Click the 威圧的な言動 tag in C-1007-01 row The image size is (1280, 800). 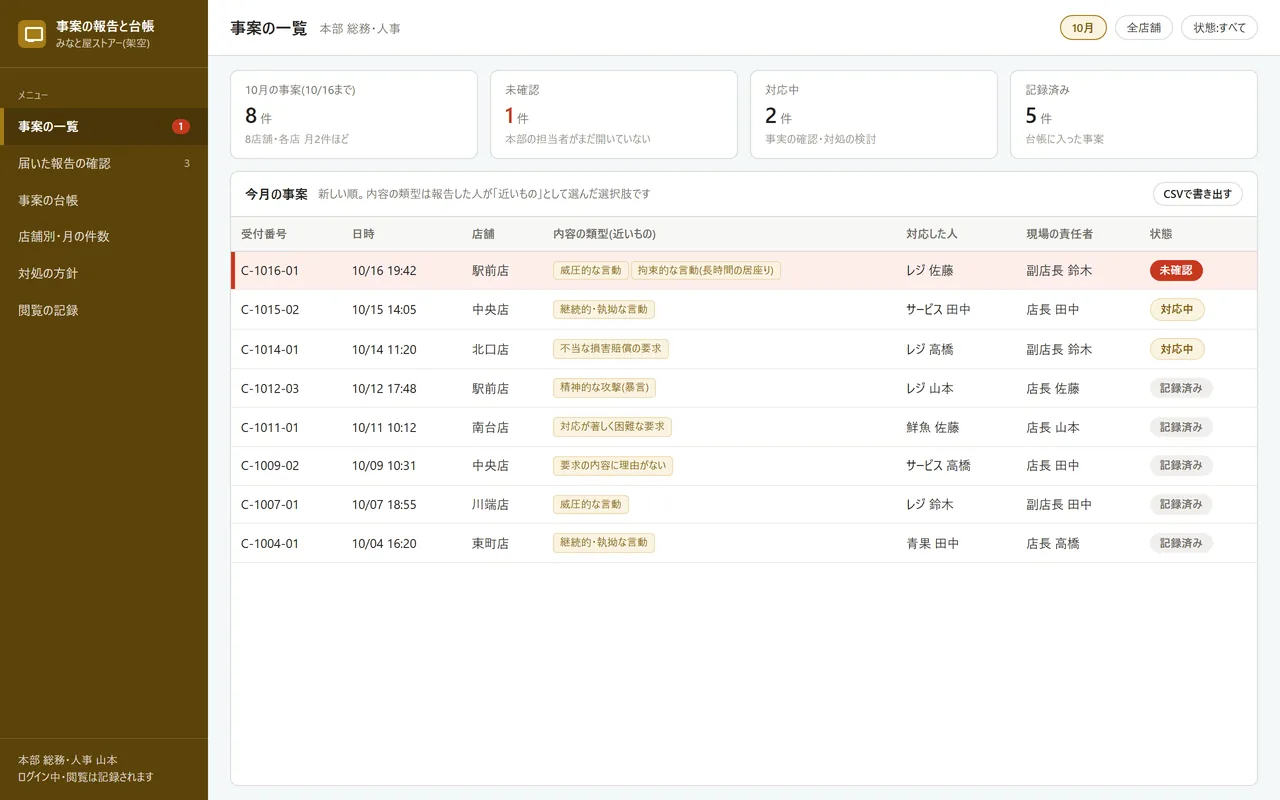pyautogui.click(x=591, y=505)
